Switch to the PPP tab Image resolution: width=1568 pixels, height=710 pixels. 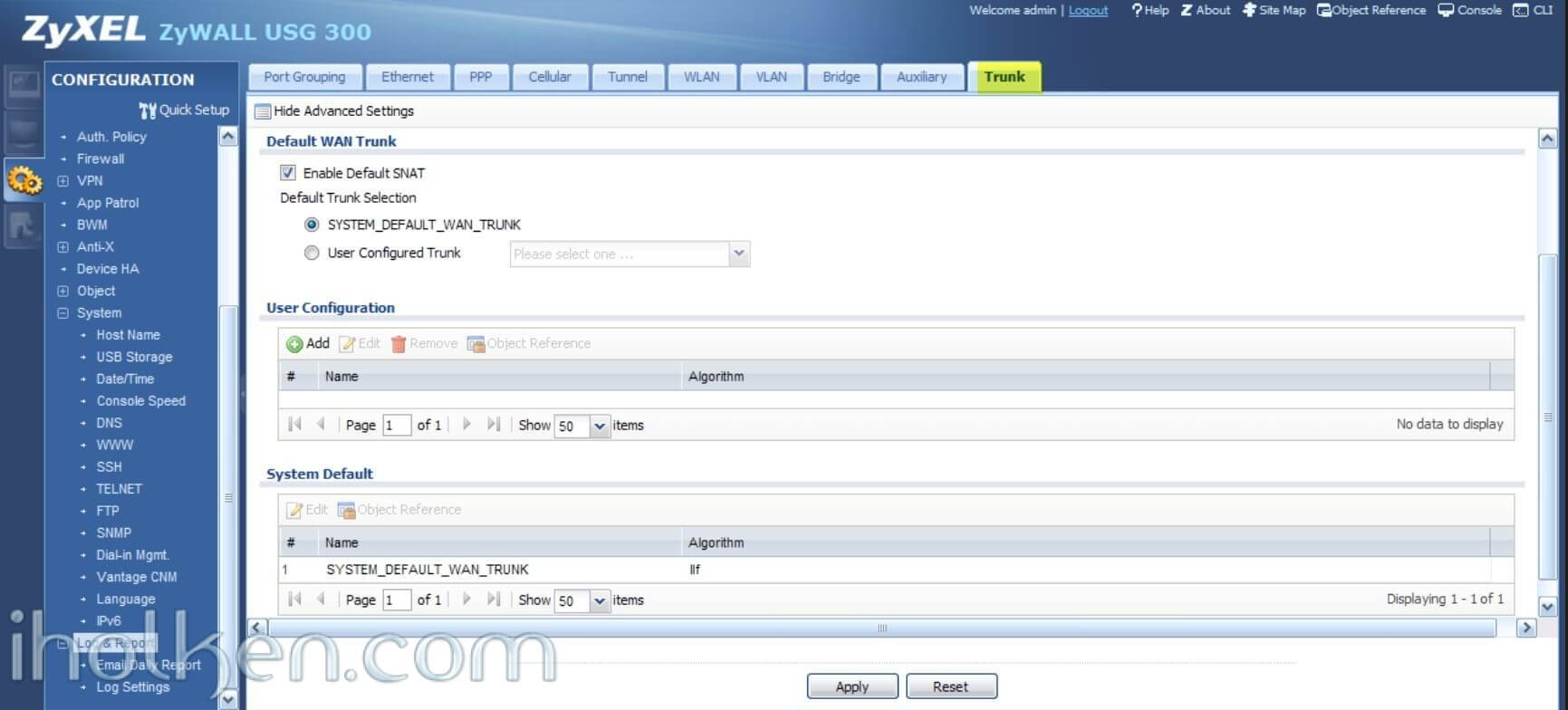coord(480,77)
